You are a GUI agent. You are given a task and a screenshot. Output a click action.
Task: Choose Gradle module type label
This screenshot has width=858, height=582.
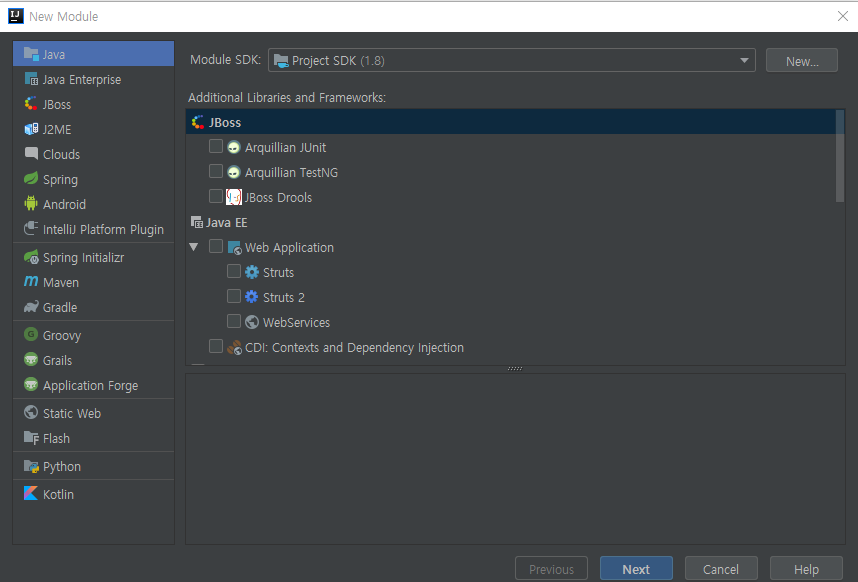tap(60, 307)
